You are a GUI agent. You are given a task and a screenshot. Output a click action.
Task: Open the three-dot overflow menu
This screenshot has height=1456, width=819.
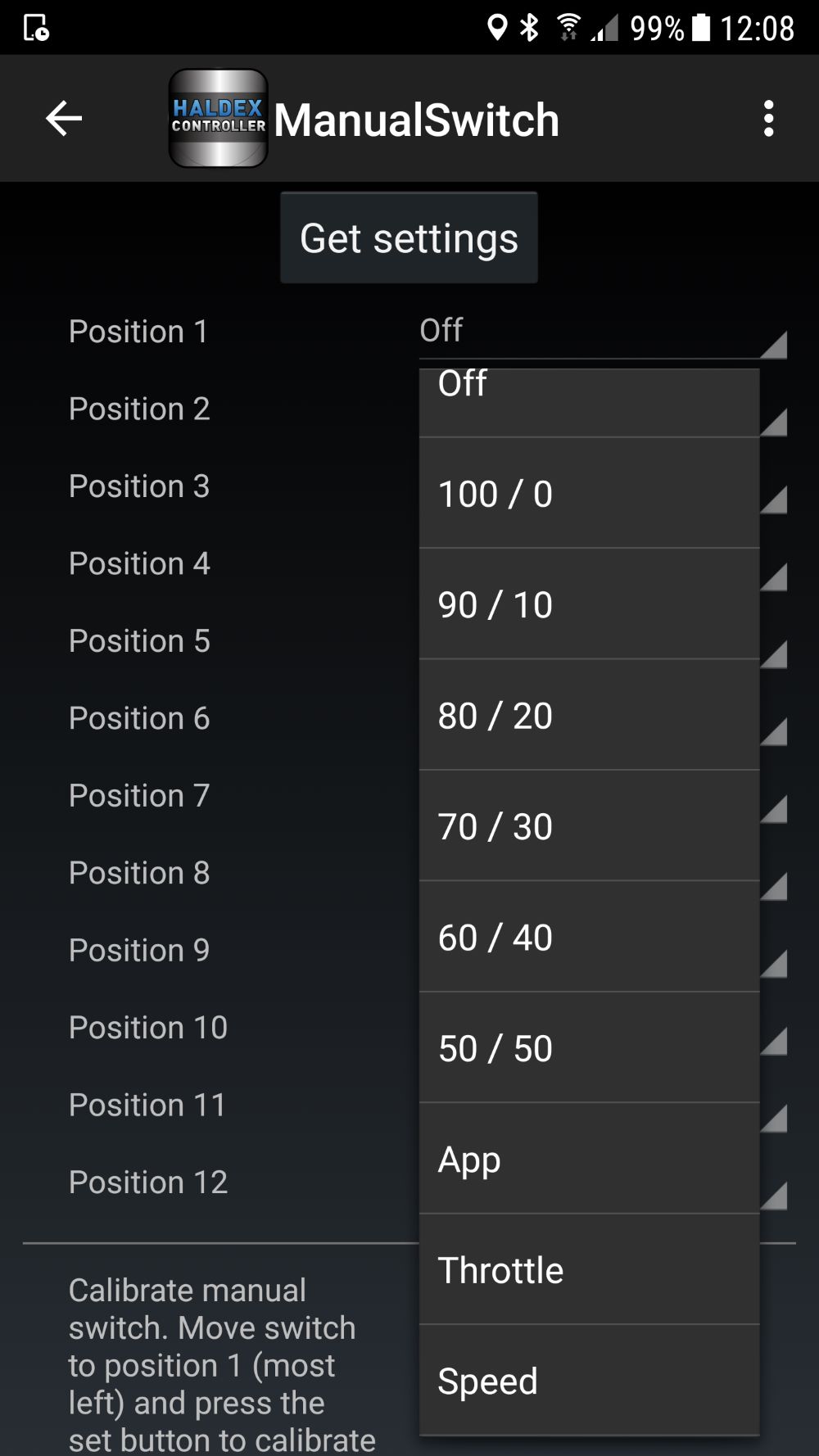(x=768, y=119)
